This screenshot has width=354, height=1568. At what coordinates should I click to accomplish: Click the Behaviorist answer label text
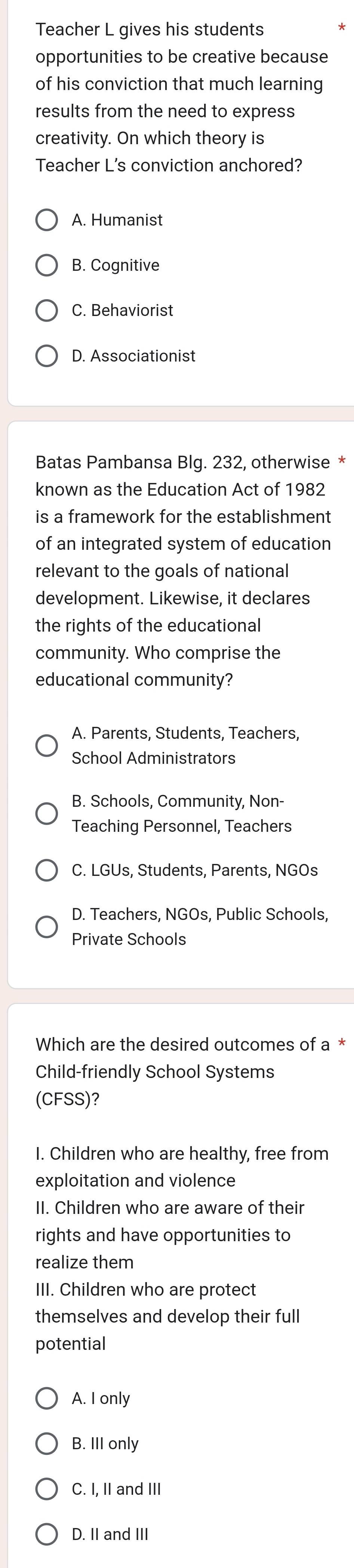click(123, 310)
